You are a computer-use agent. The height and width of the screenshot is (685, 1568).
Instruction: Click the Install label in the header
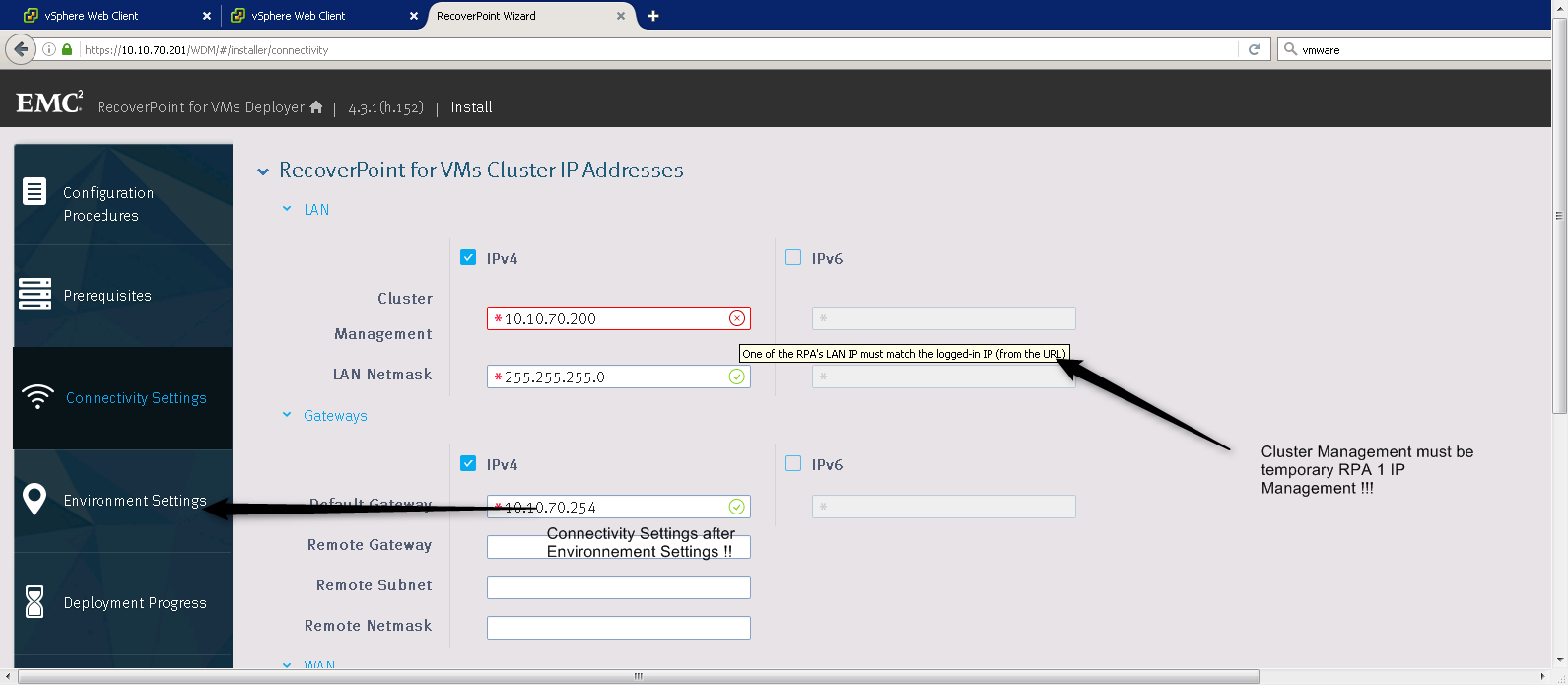click(471, 107)
